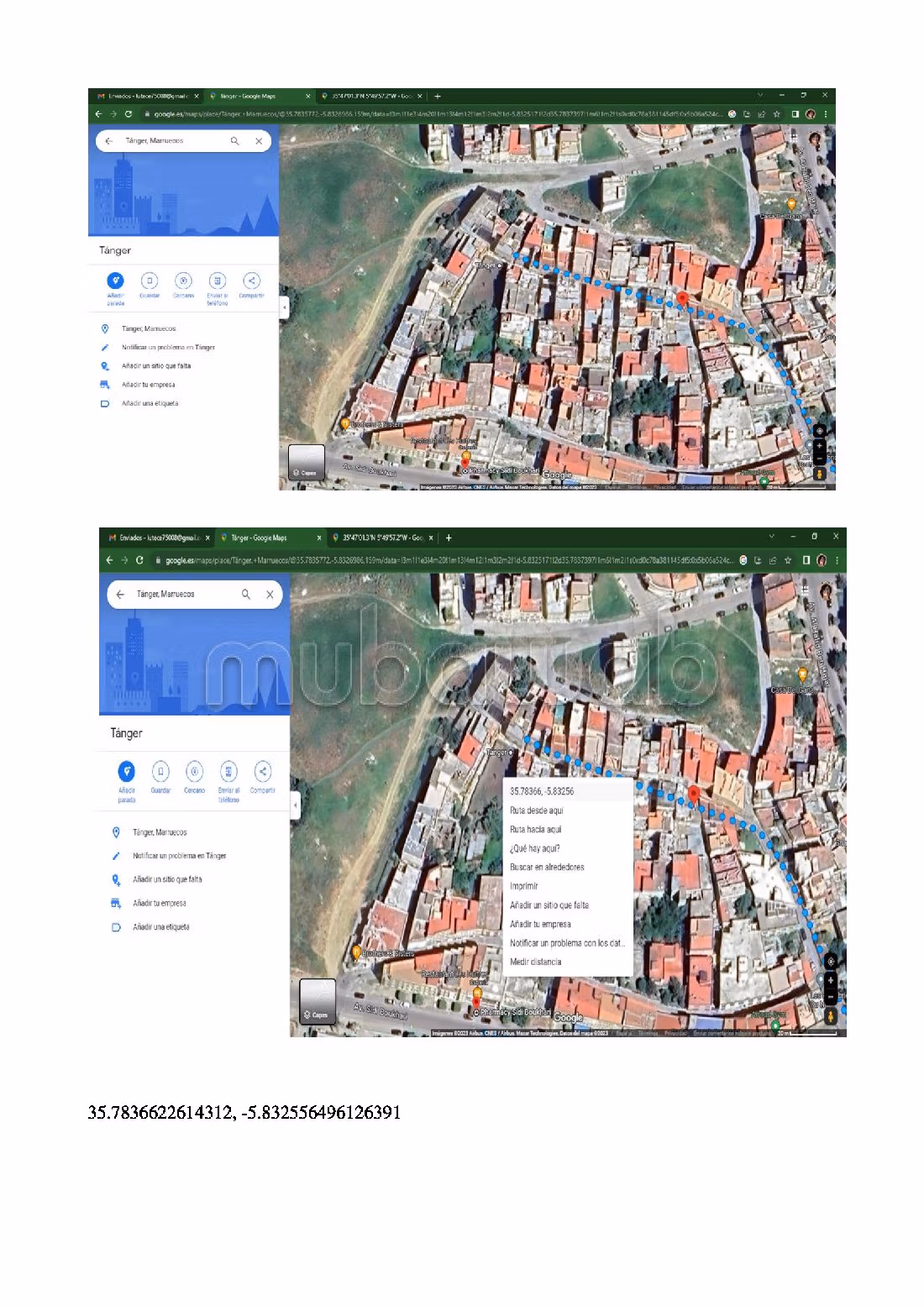Select "Medir distancia" from the context menu
This screenshot has width=924, height=1306.
point(535,962)
